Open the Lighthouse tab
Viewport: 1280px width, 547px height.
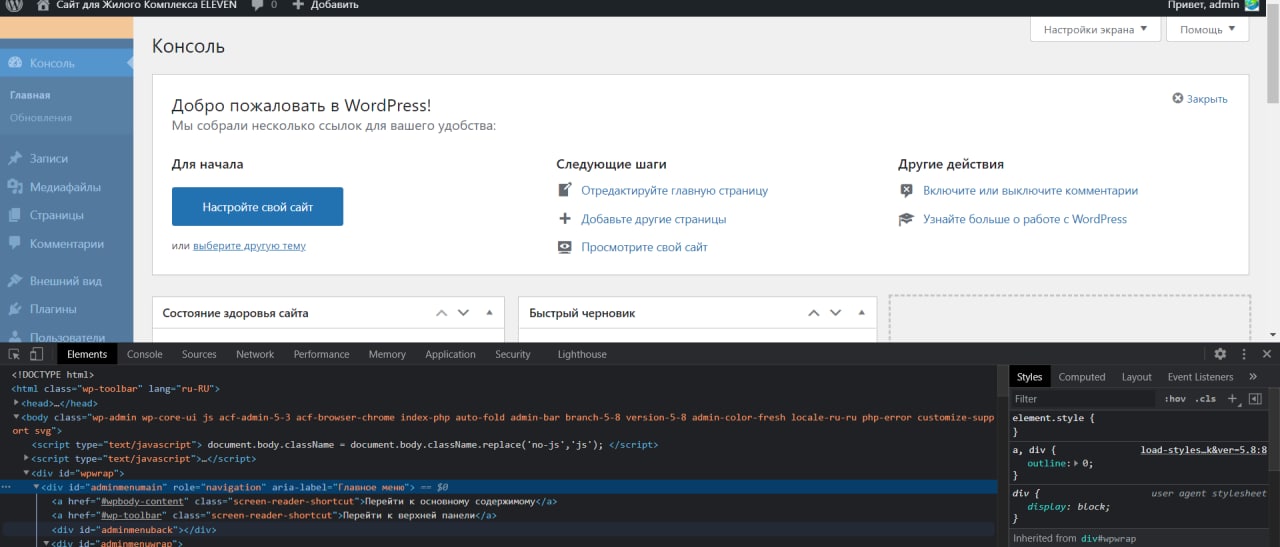[582, 354]
